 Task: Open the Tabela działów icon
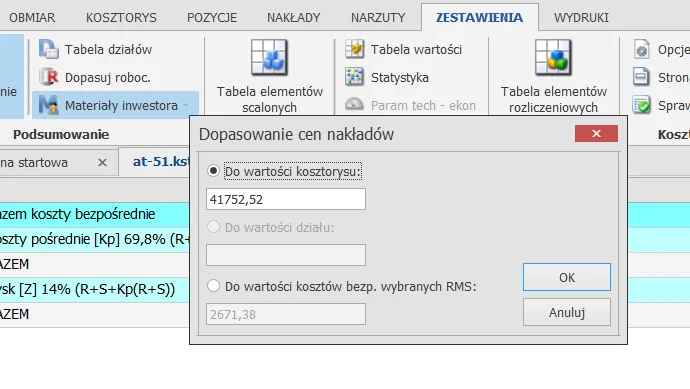coord(48,49)
